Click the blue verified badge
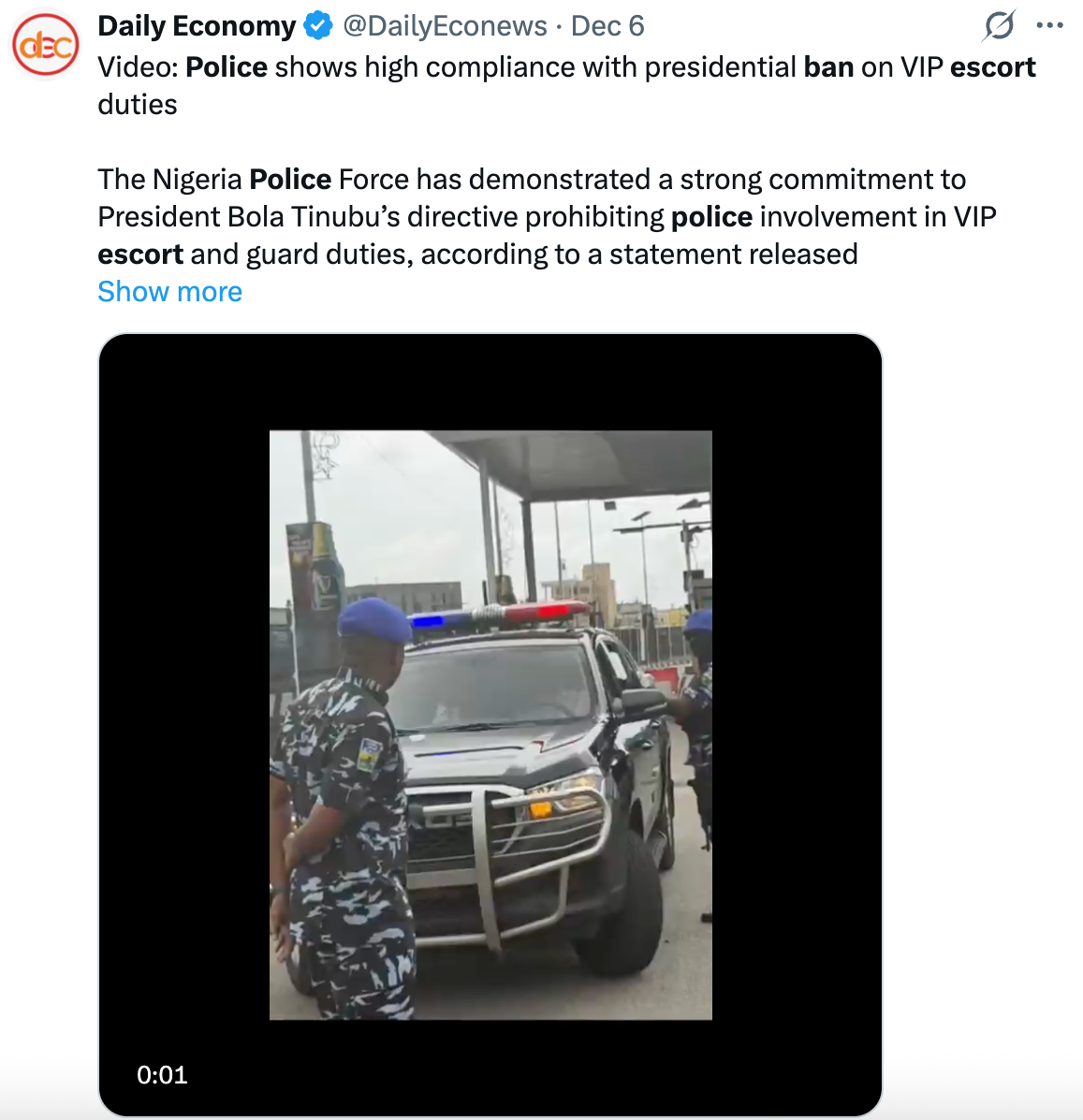 coord(318,26)
